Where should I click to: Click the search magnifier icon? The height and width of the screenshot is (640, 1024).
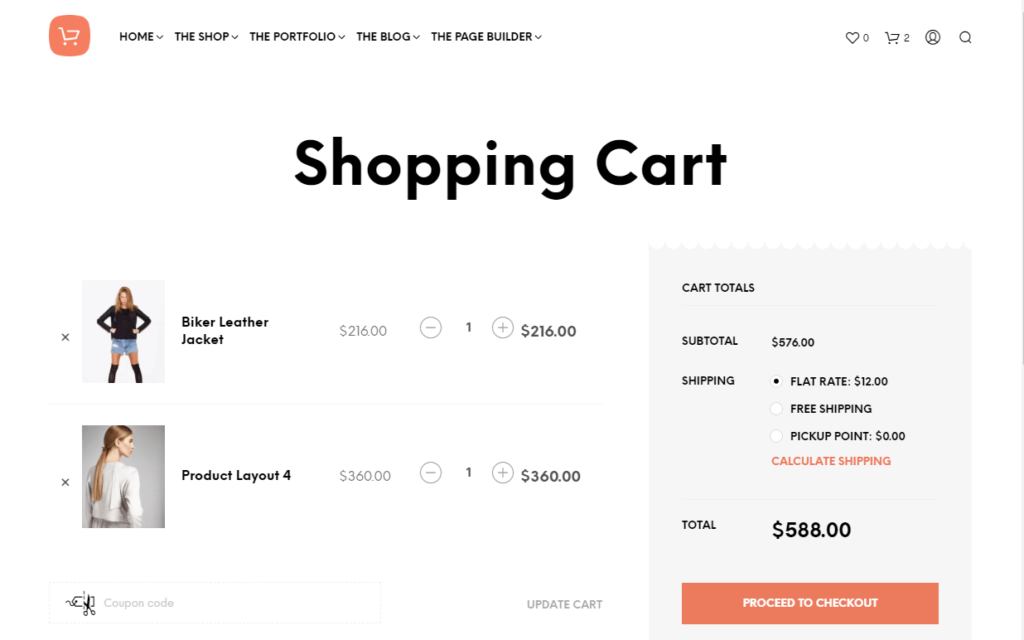(965, 37)
